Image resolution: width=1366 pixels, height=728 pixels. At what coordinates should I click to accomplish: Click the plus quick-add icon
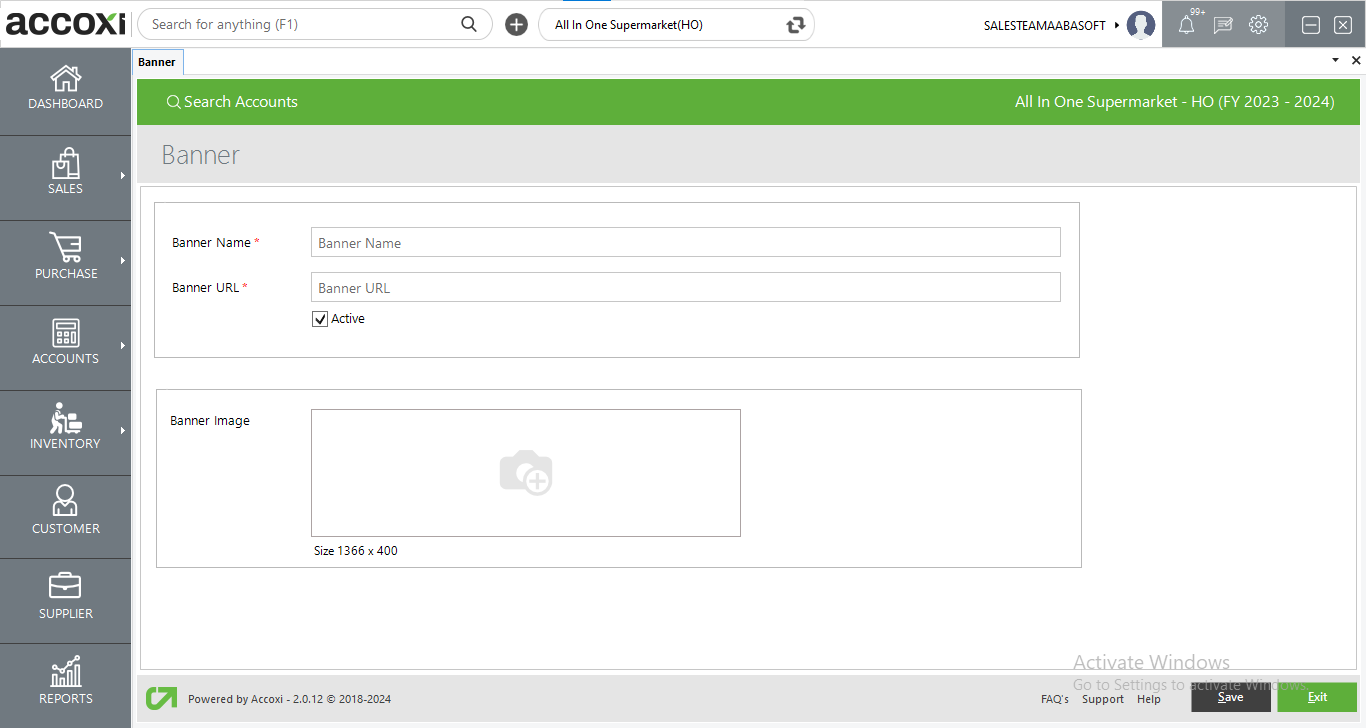click(516, 25)
